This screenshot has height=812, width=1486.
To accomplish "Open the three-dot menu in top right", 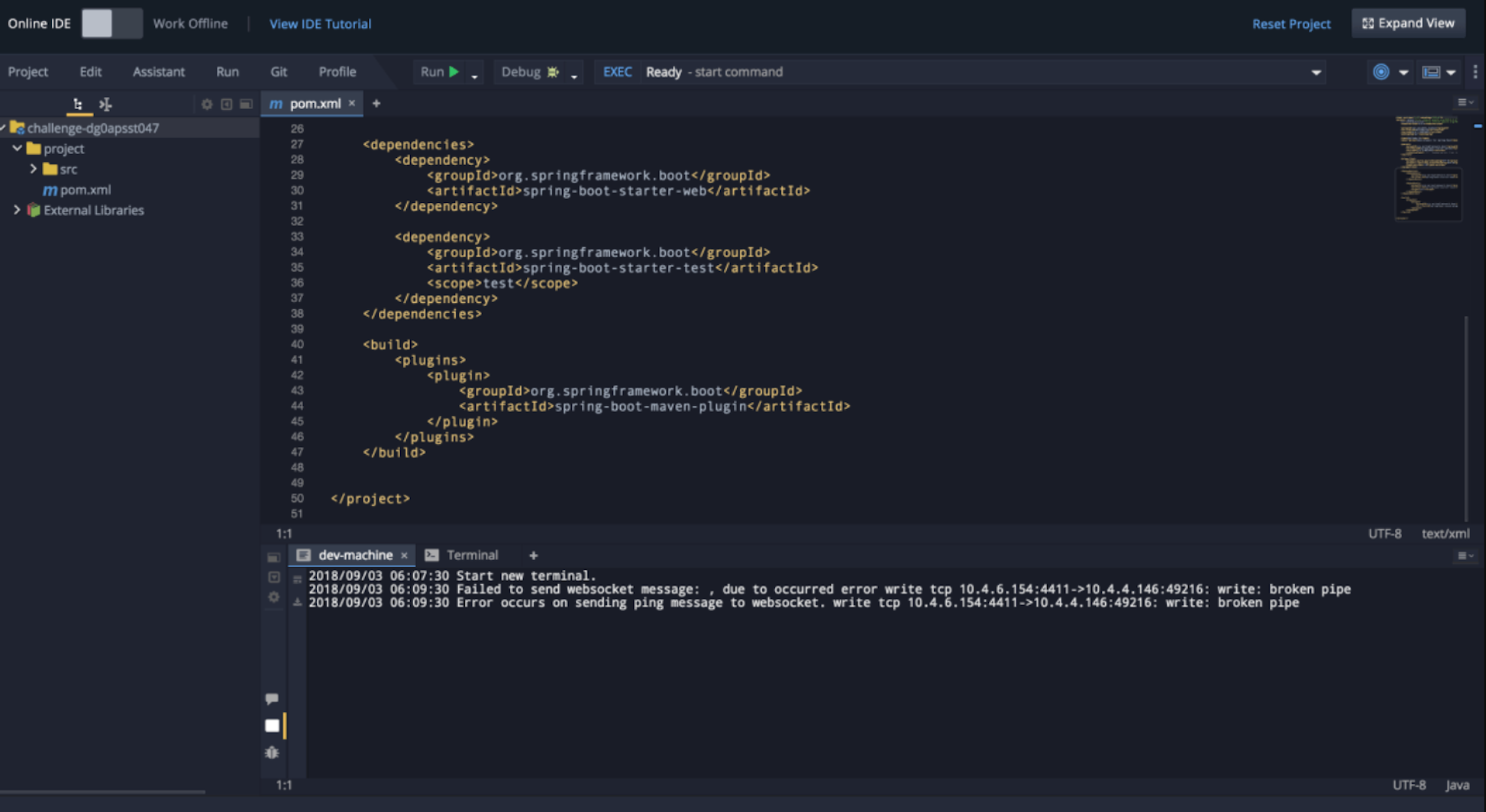I will (x=1476, y=71).
